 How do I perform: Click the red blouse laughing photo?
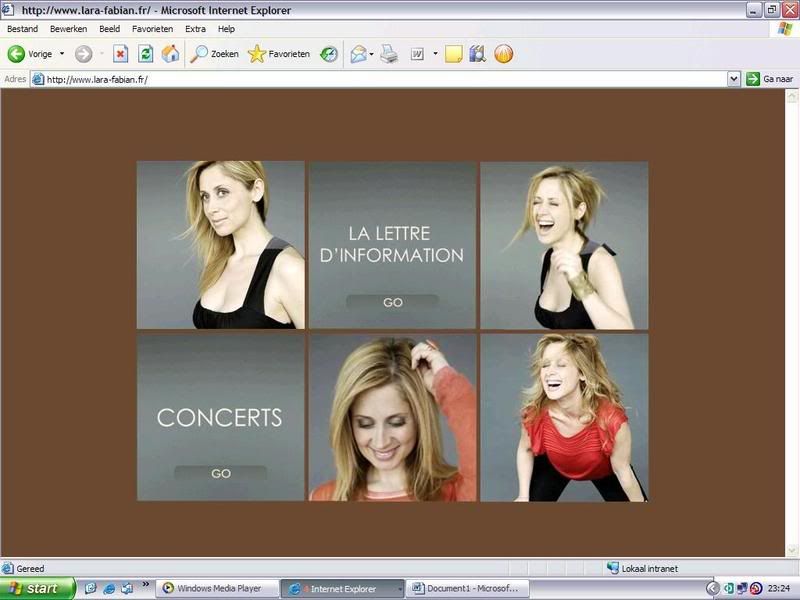click(x=564, y=417)
